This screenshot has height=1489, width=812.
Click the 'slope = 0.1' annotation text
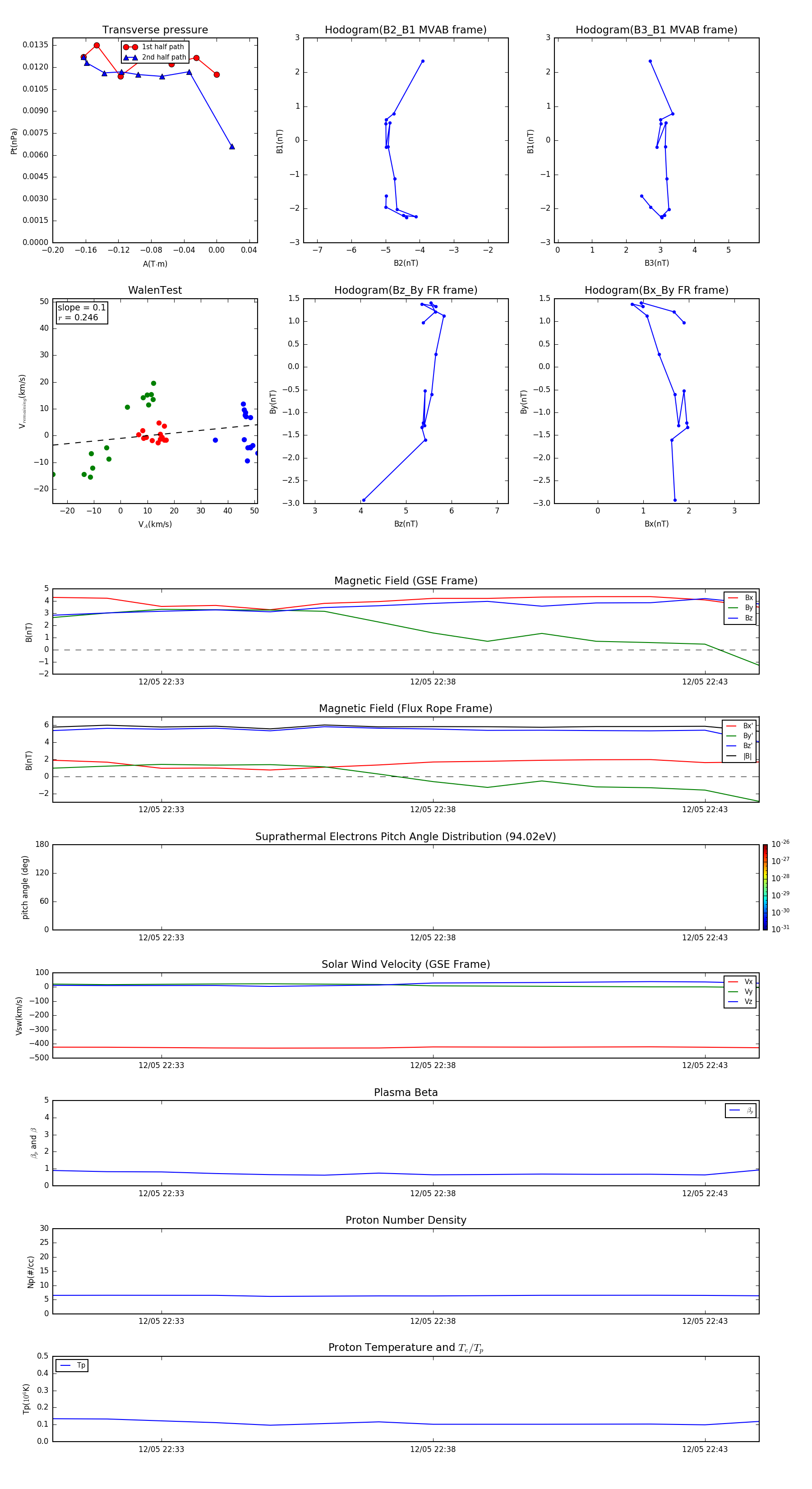[82, 308]
